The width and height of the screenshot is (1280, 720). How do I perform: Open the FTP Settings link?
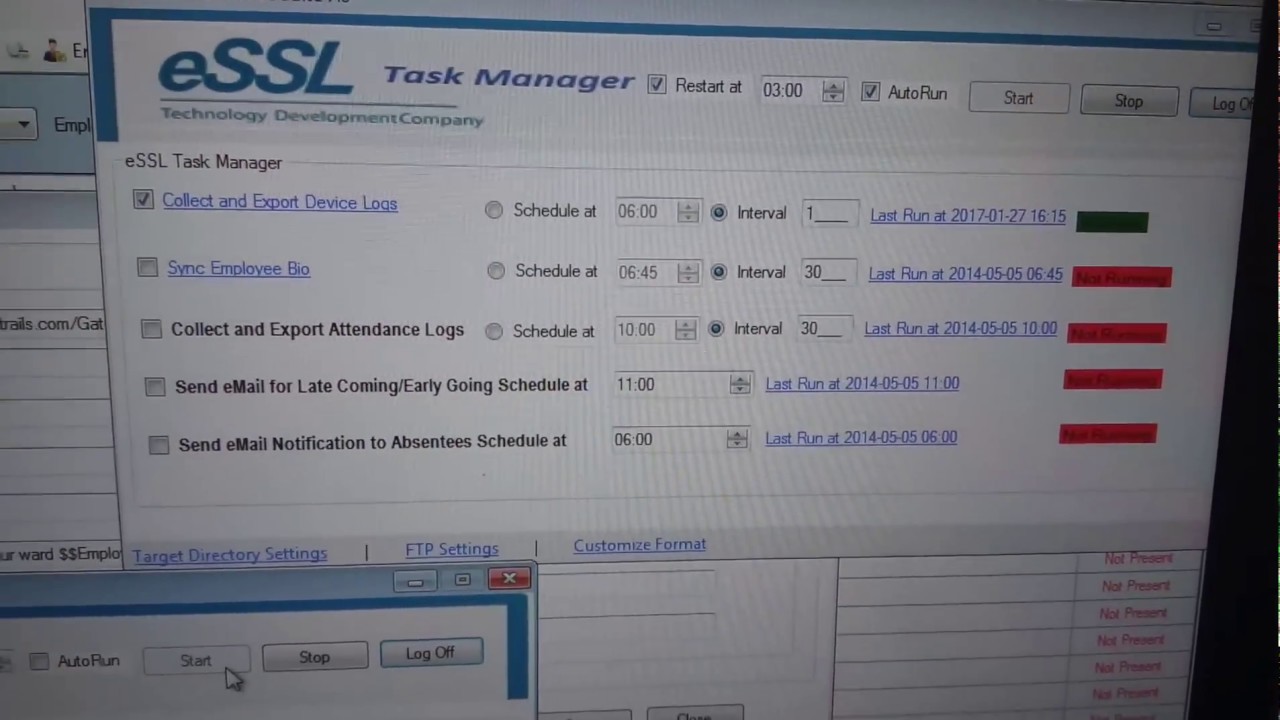[452, 549]
